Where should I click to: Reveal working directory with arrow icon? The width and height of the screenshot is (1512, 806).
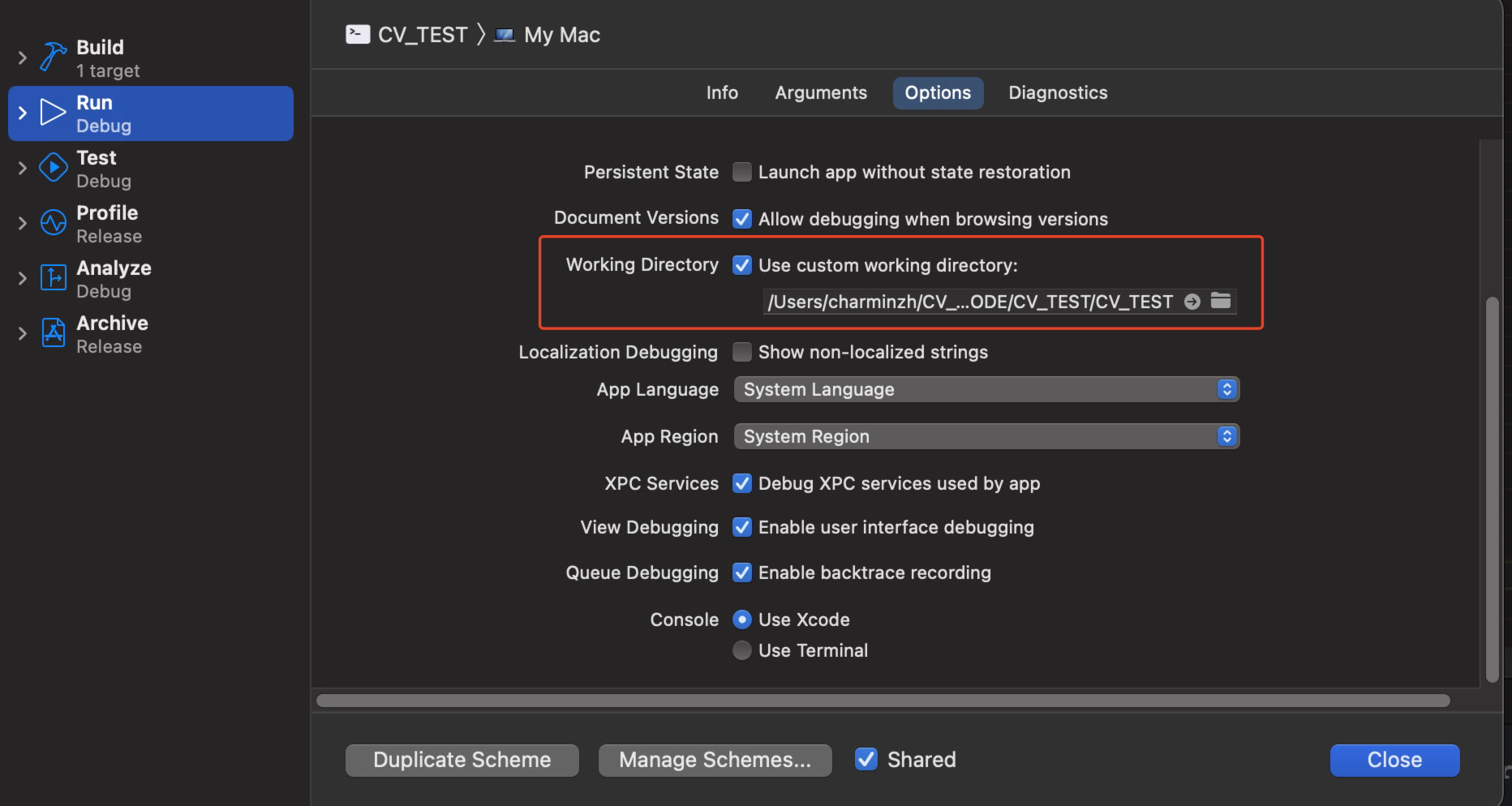click(x=1192, y=302)
